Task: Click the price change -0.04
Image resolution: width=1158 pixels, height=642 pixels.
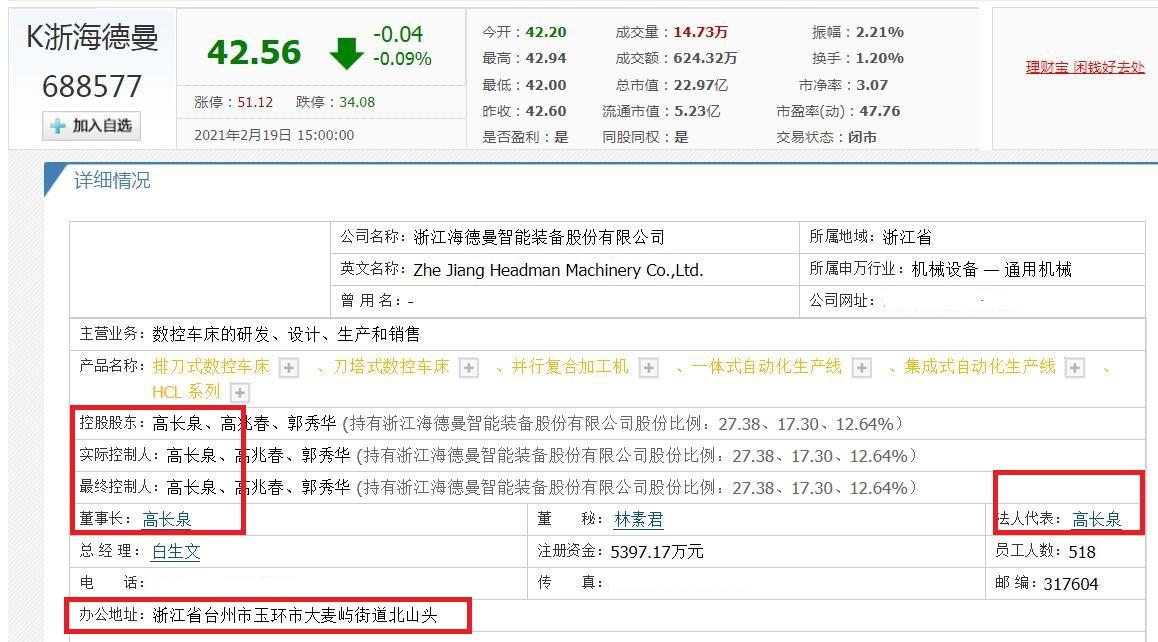Action: [x=398, y=35]
